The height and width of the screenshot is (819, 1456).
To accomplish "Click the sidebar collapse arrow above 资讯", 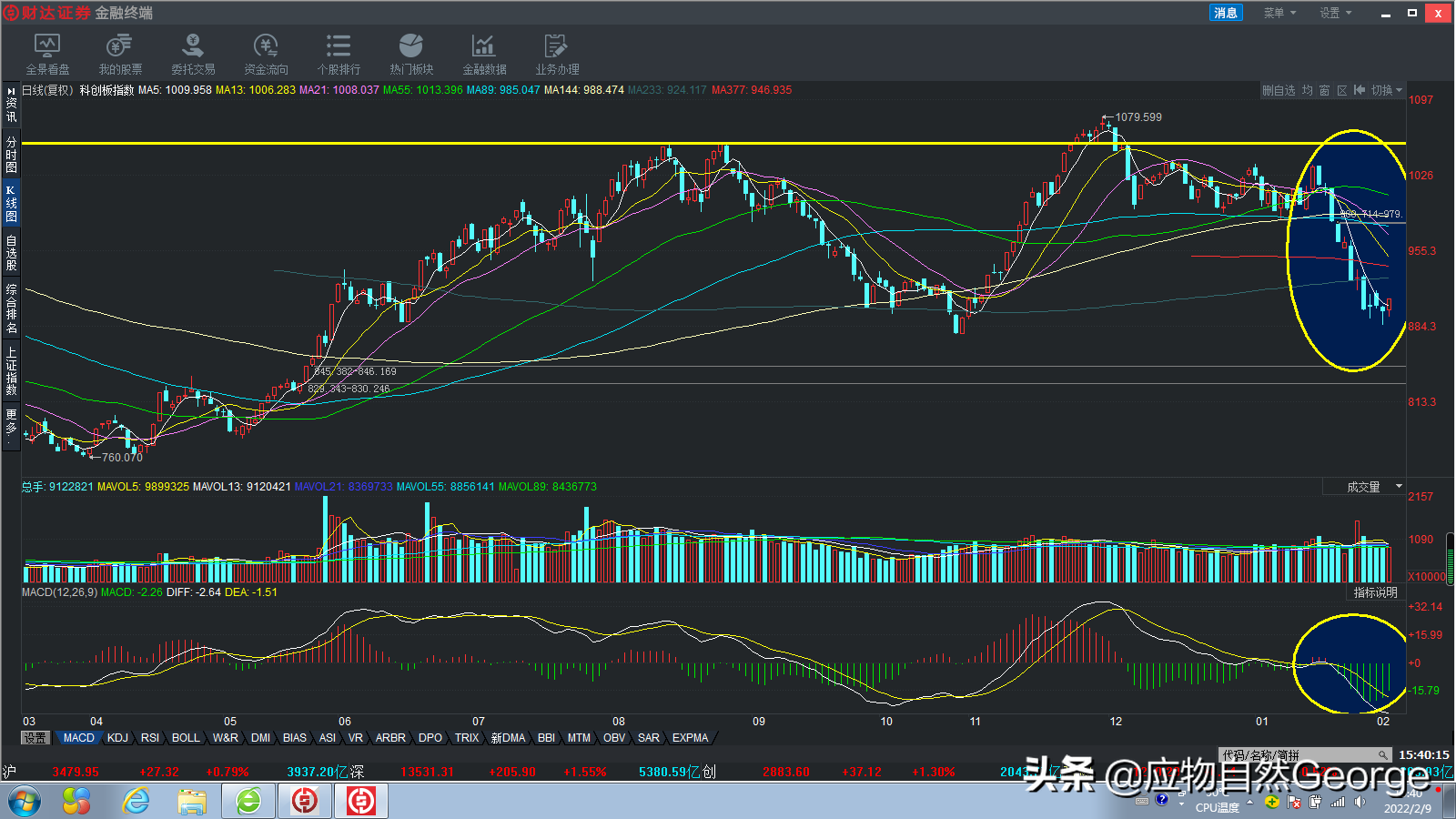I will [x=11, y=91].
